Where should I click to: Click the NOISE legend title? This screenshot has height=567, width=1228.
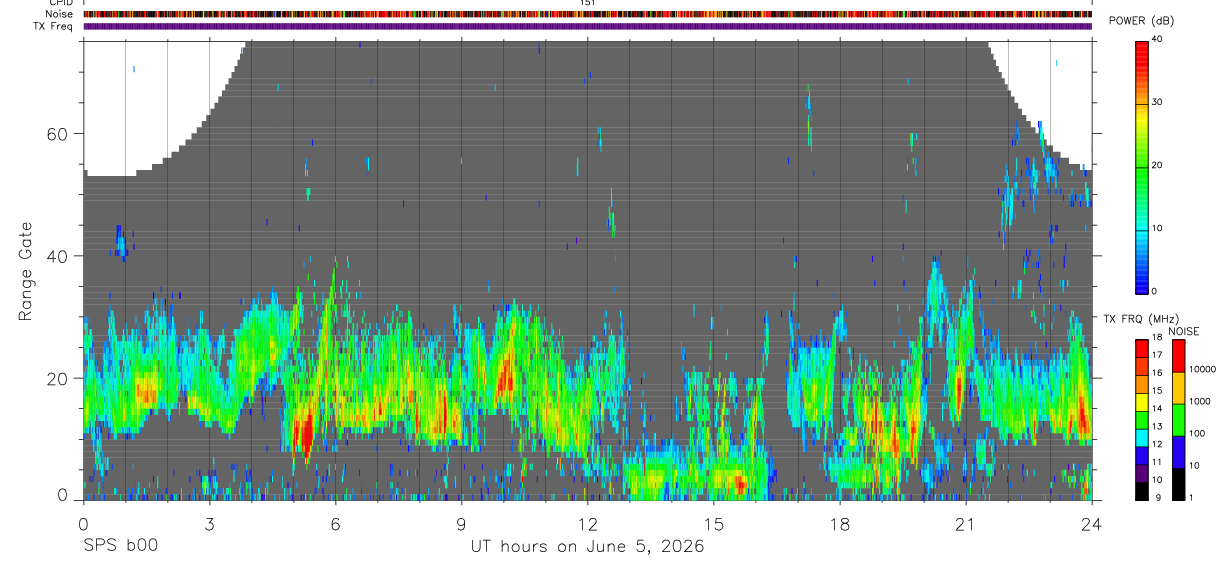click(1183, 331)
